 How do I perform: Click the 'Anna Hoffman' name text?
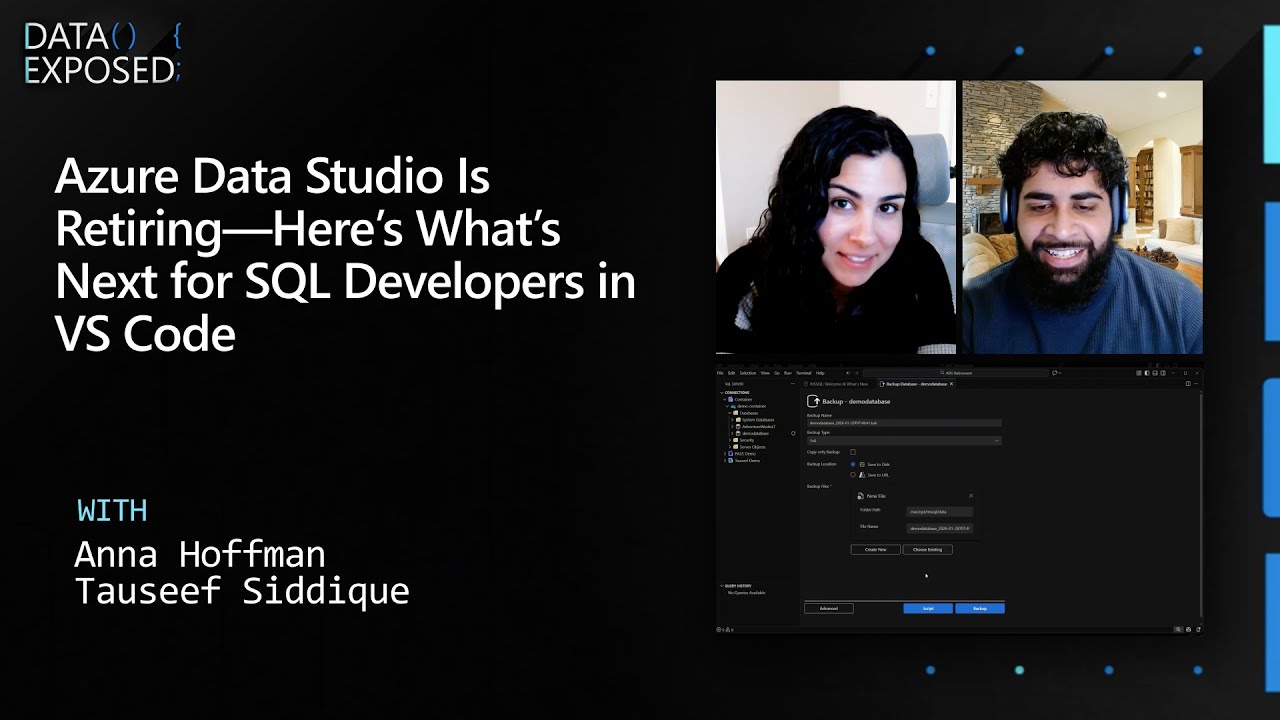tap(200, 554)
